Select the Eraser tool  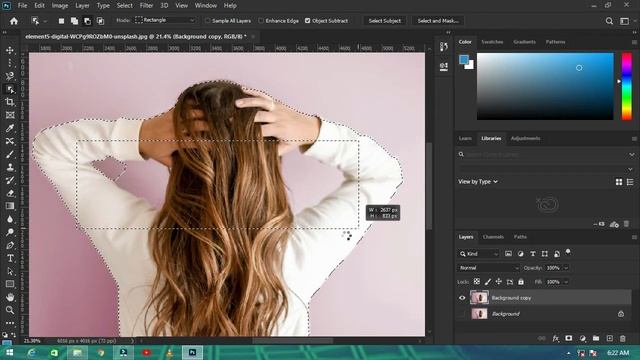(10, 193)
